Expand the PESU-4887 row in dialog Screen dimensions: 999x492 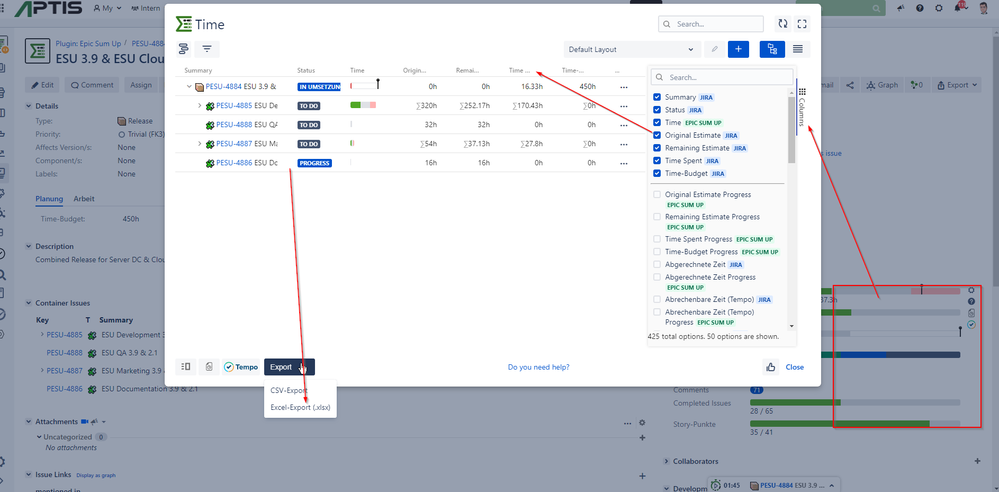pyautogui.click(x=199, y=144)
